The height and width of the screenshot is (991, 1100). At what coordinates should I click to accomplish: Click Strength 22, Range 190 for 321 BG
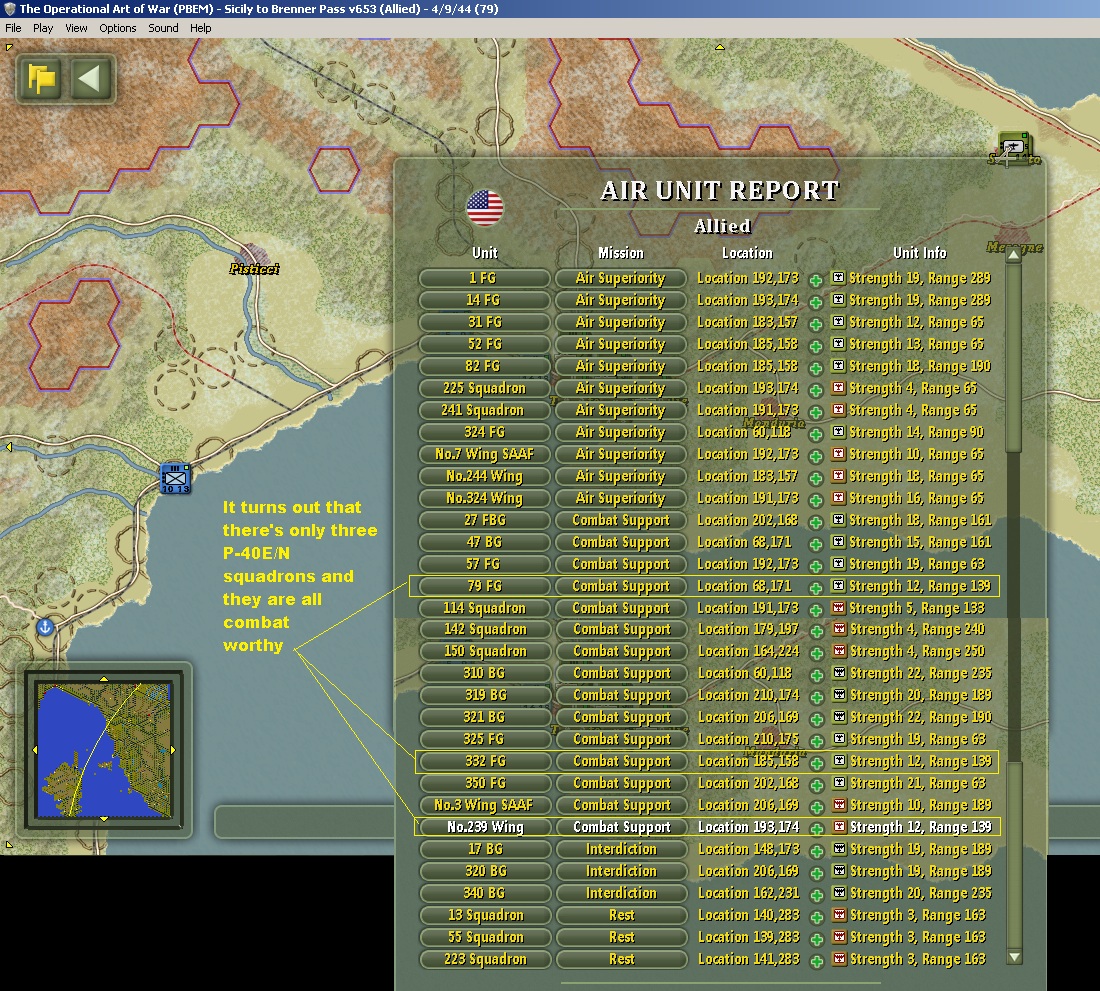pyautogui.click(x=920, y=717)
